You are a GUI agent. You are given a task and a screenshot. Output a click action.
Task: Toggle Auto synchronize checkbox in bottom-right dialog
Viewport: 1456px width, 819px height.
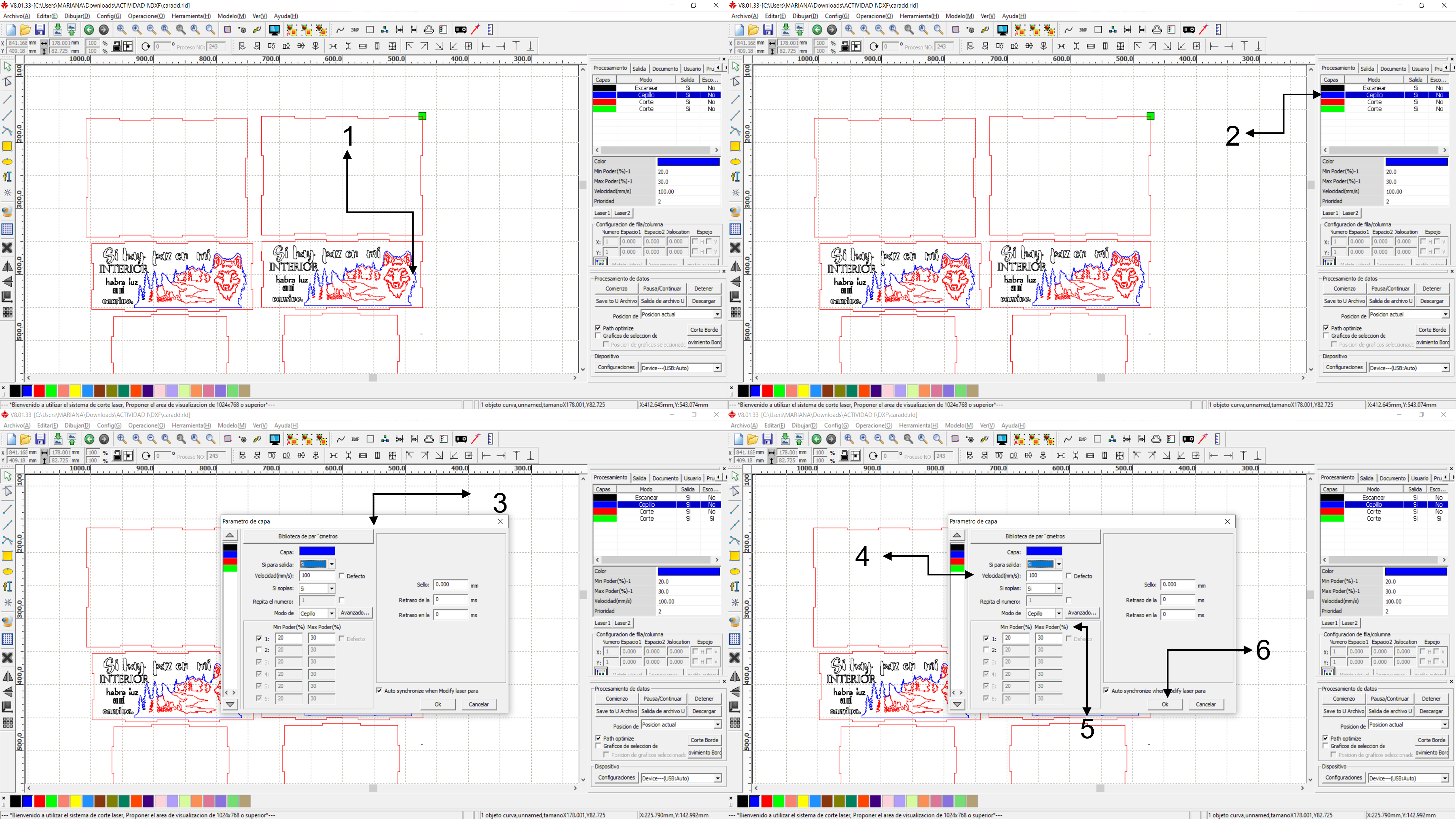point(1106,691)
